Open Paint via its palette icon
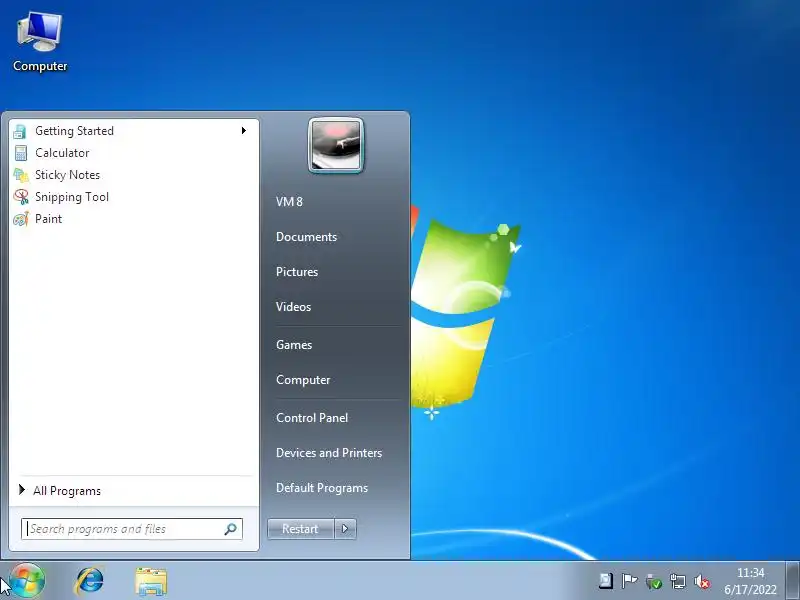The image size is (800, 600). (21, 219)
